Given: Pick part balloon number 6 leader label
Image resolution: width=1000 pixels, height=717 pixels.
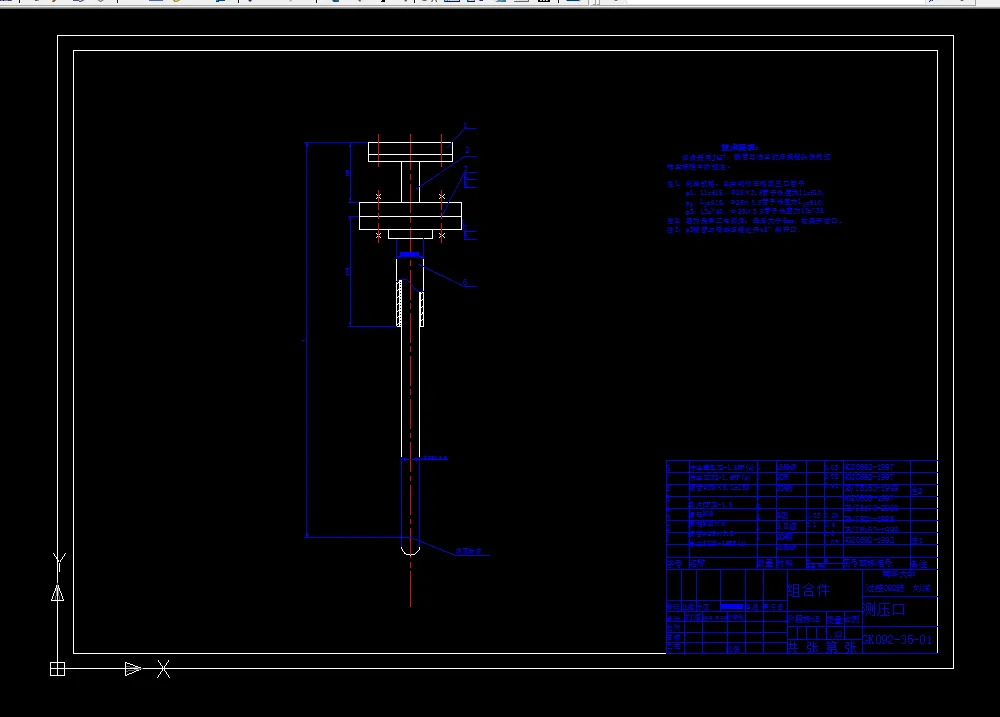Looking at the screenshot, I should tap(465, 282).
